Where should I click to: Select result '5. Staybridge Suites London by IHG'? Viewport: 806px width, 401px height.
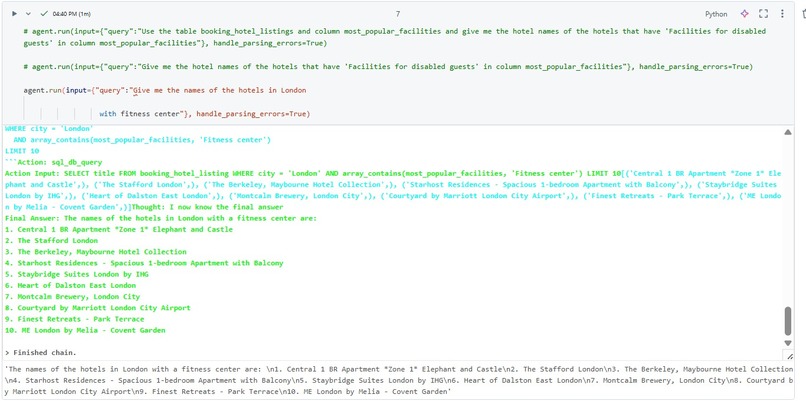coord(77,275)
